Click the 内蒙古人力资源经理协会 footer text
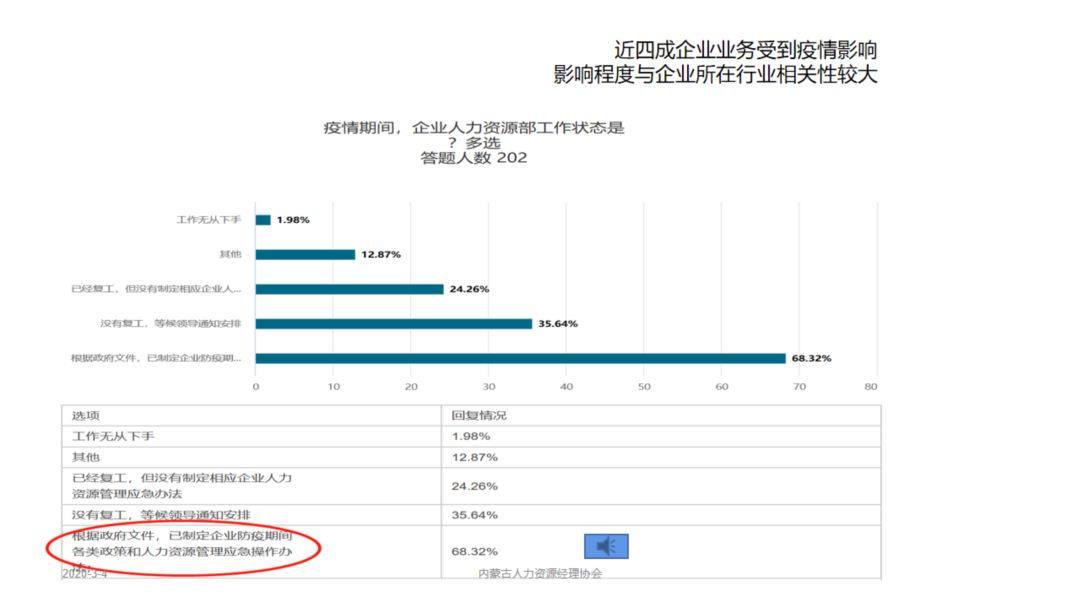 [540, 573]
